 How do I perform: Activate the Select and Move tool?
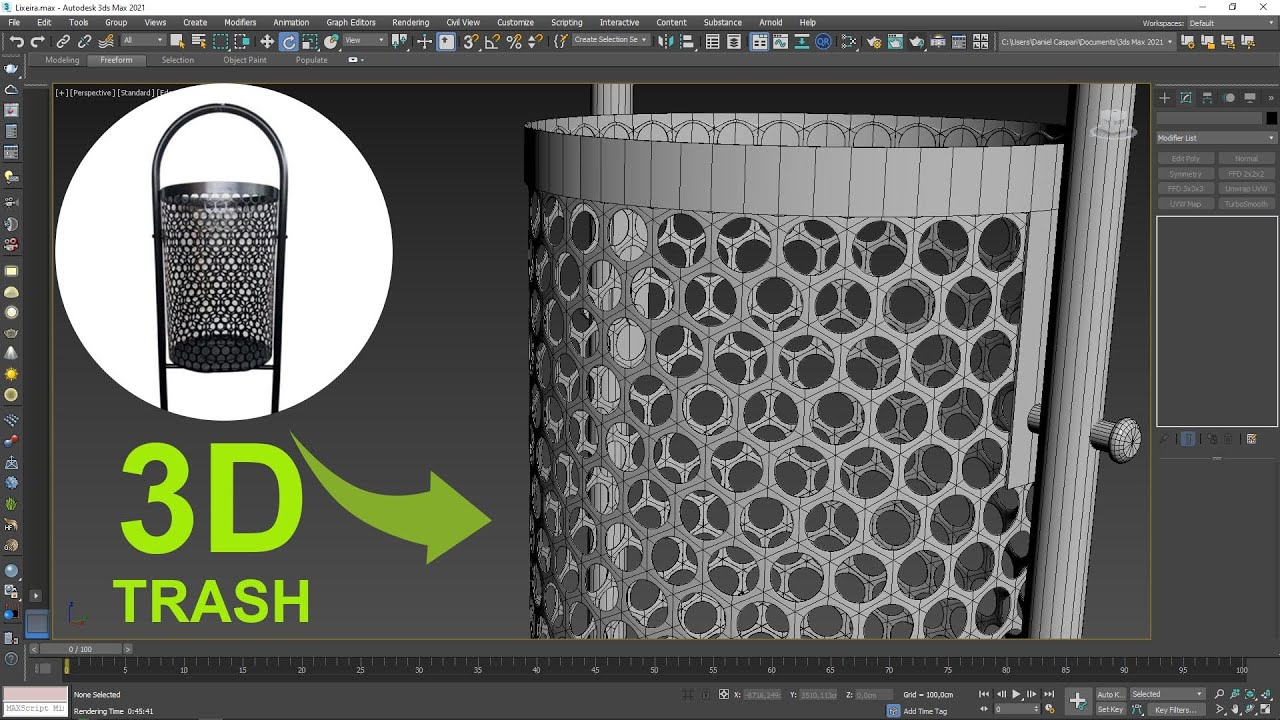point(267,41)
